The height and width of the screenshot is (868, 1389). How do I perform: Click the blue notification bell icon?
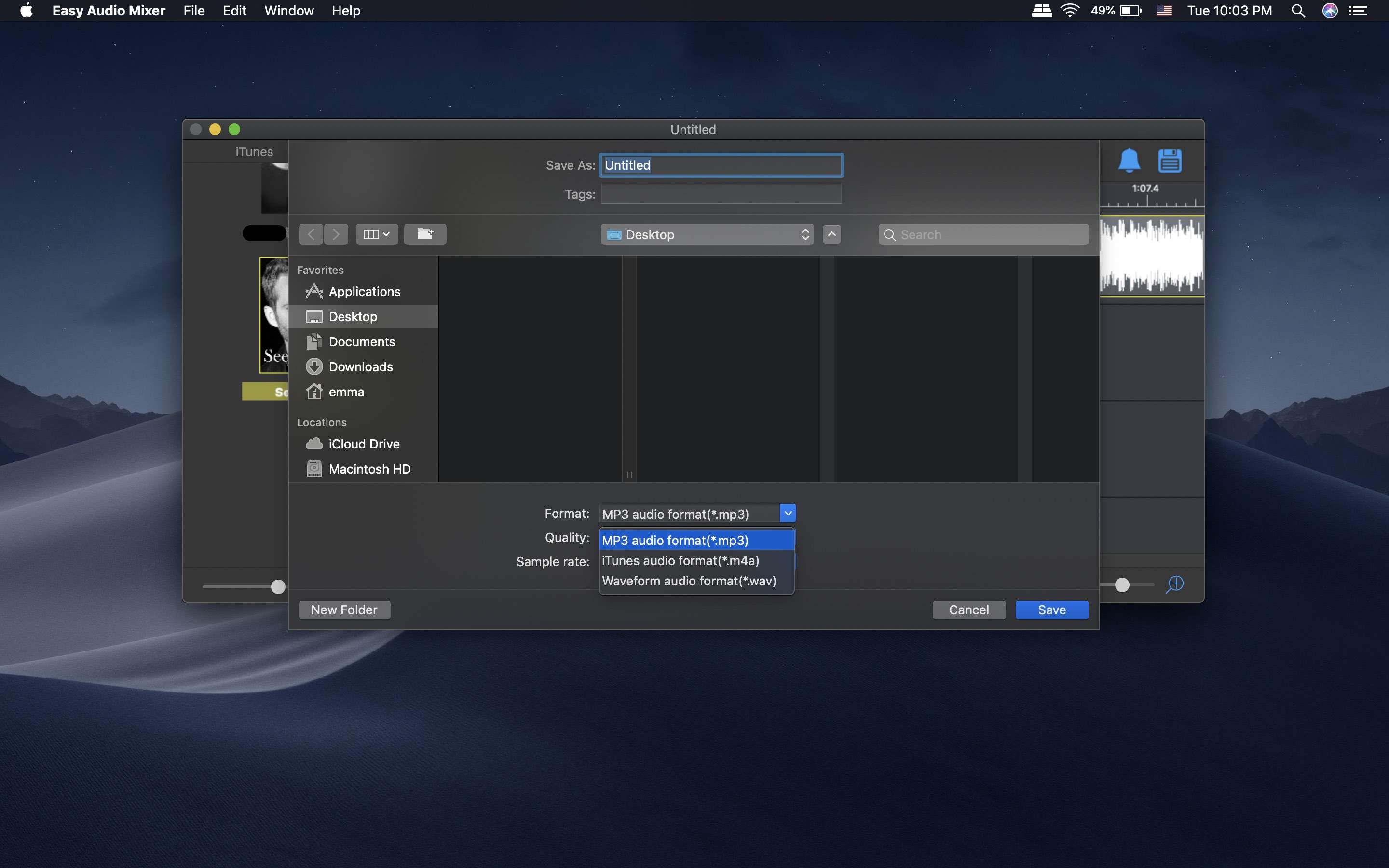(1129, 160)
